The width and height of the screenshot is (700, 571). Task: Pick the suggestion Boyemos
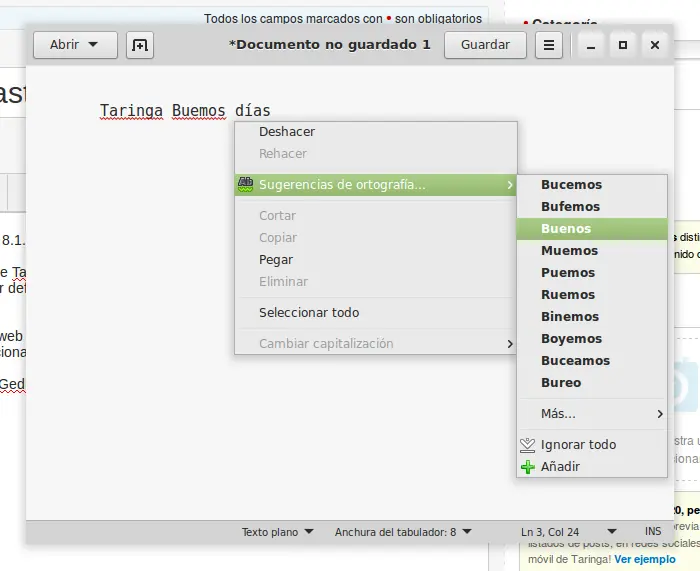pyautogui.click(x=592, y=339)
